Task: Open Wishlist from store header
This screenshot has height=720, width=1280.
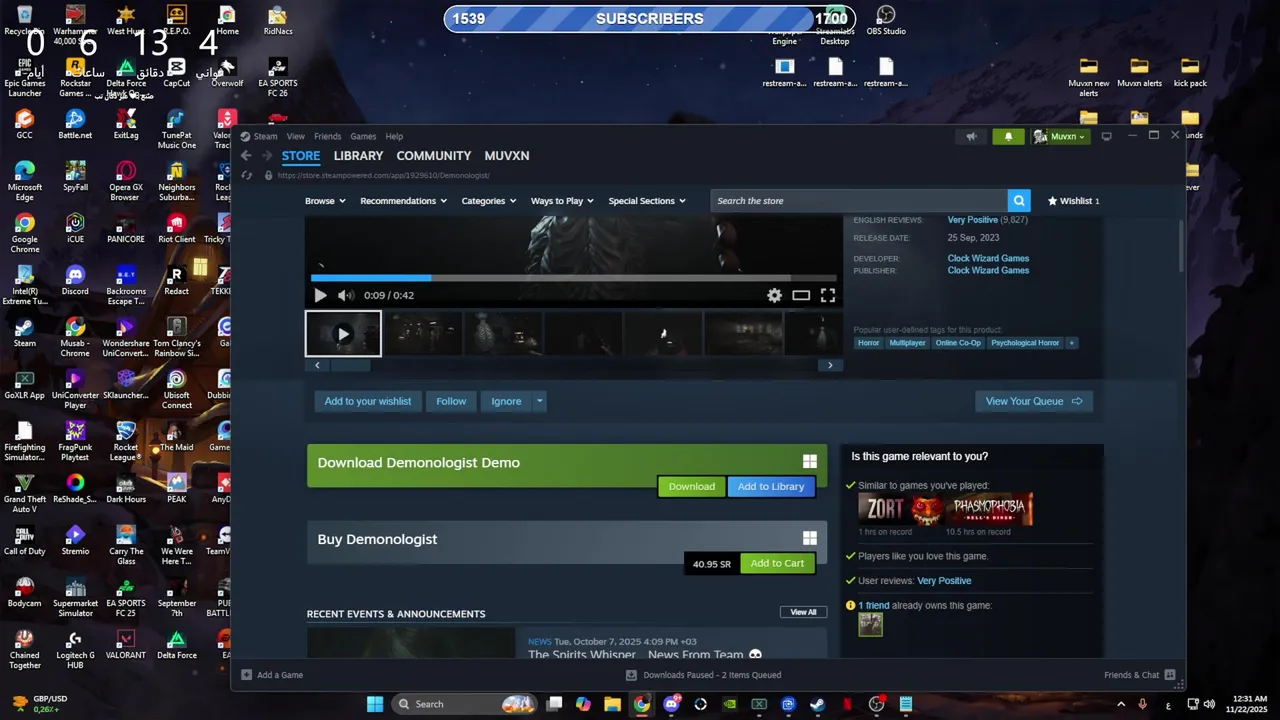Action: [1073, 201]
